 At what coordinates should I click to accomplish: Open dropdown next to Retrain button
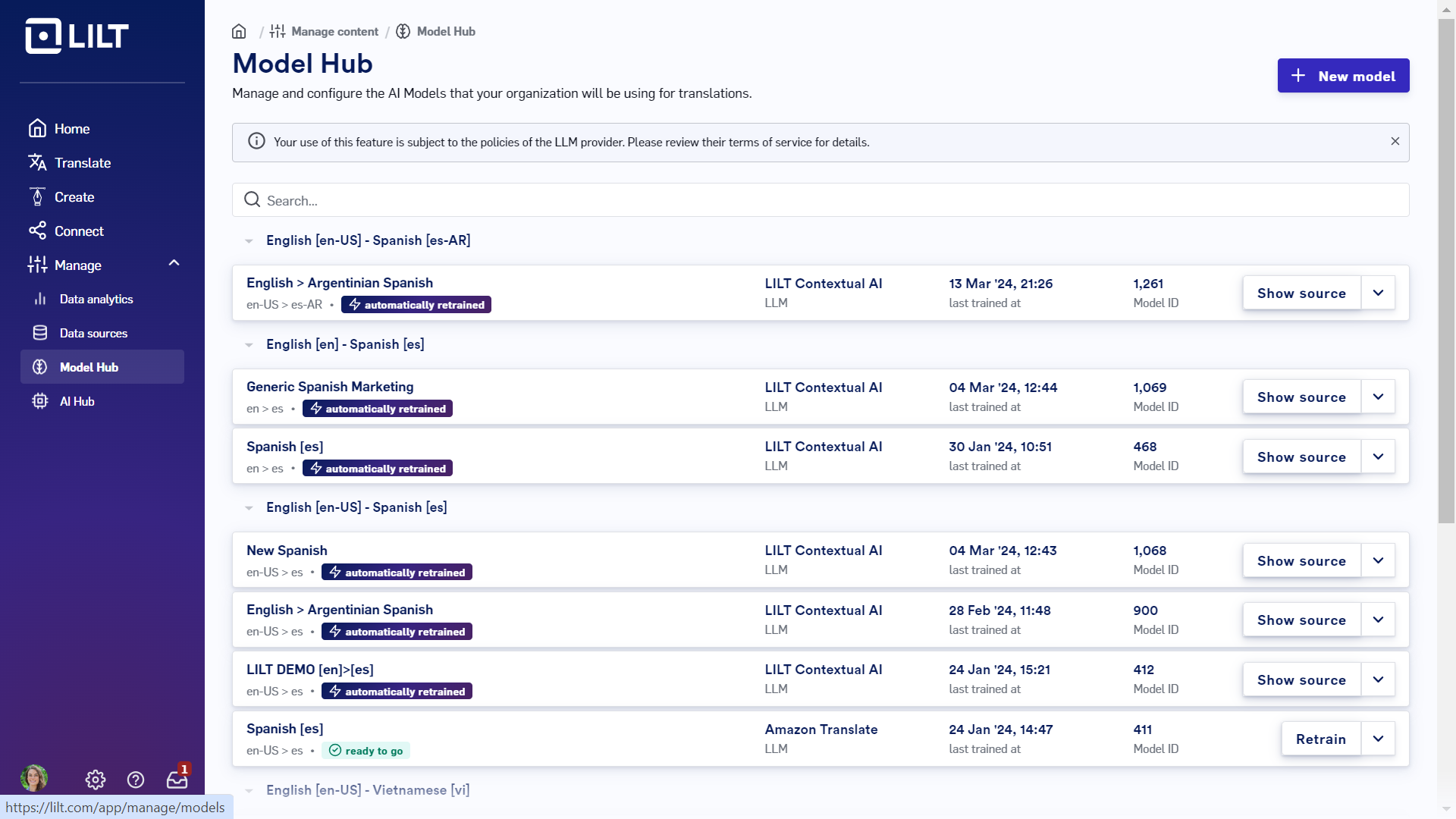coord(1378,739)
